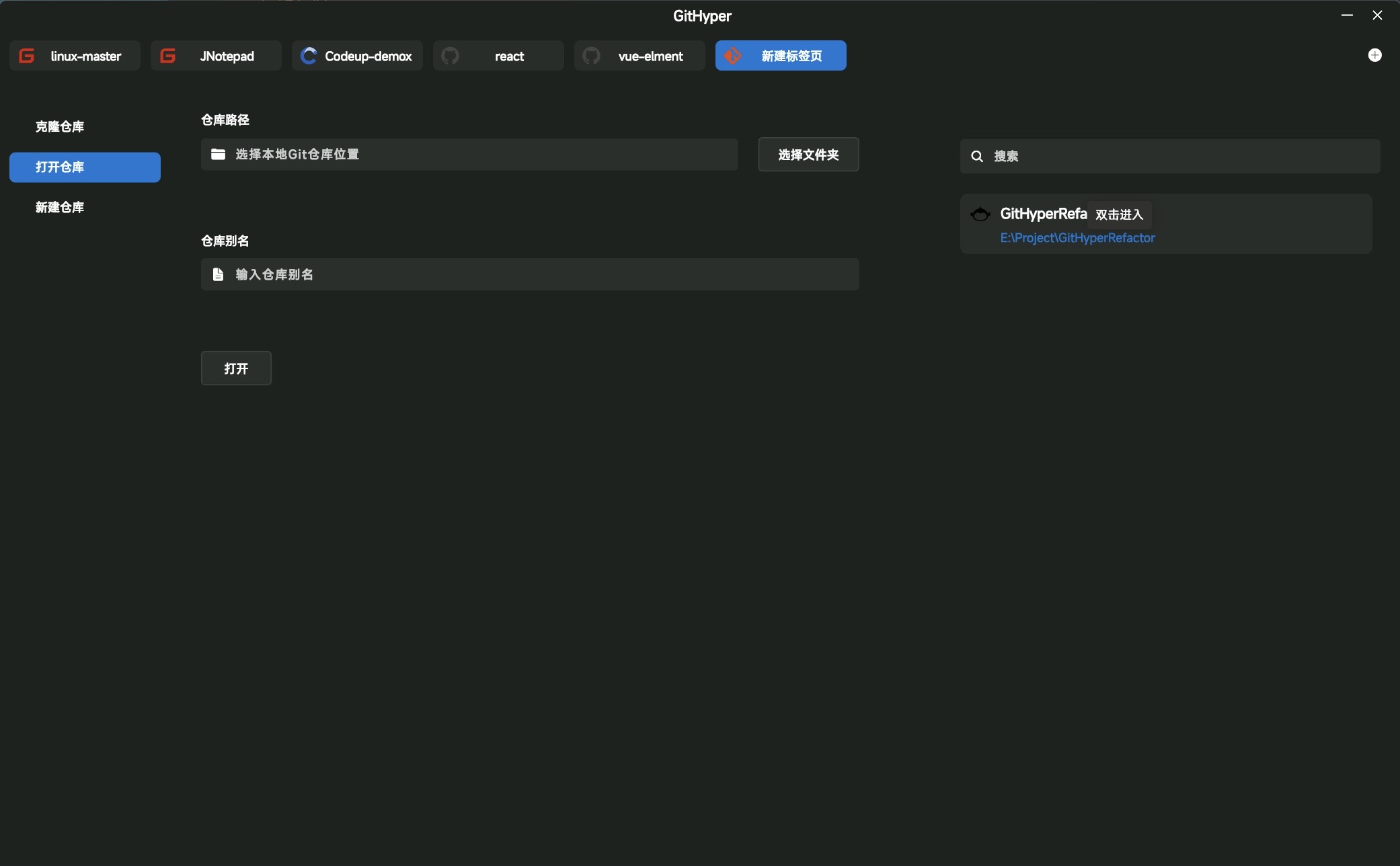The image size is (1400, 866).
Task: Switch to the react tab
Action: (498, 56)
